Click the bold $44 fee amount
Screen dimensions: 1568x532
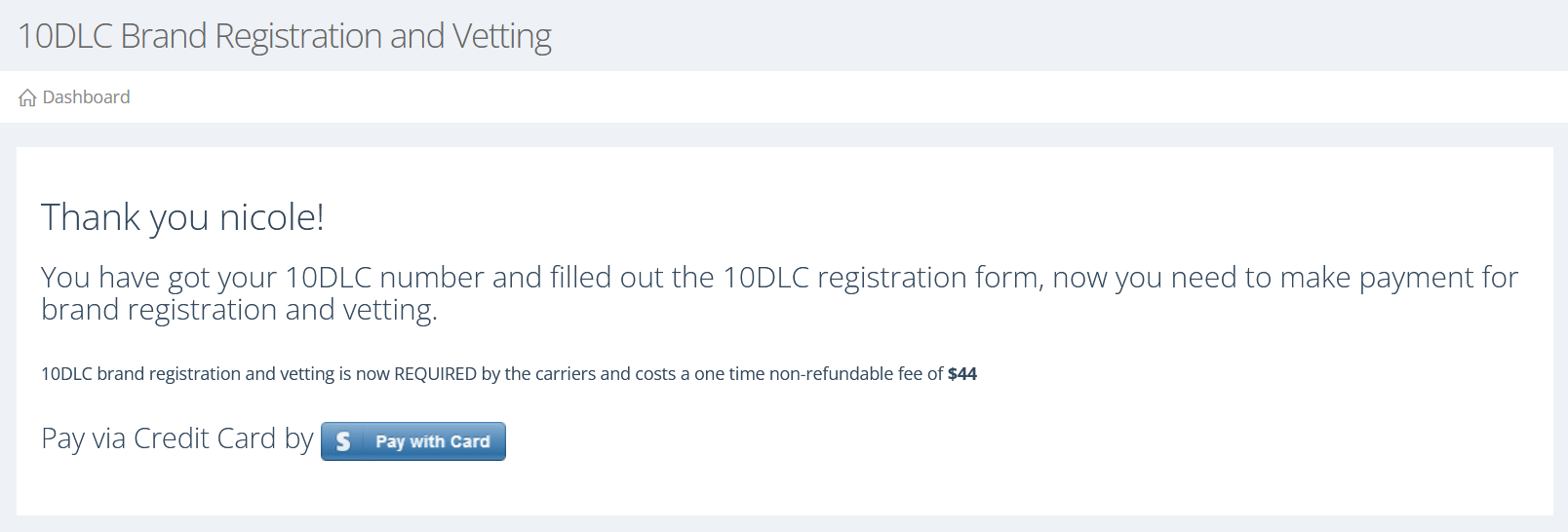pyautogui.click(x=961, y=374)
